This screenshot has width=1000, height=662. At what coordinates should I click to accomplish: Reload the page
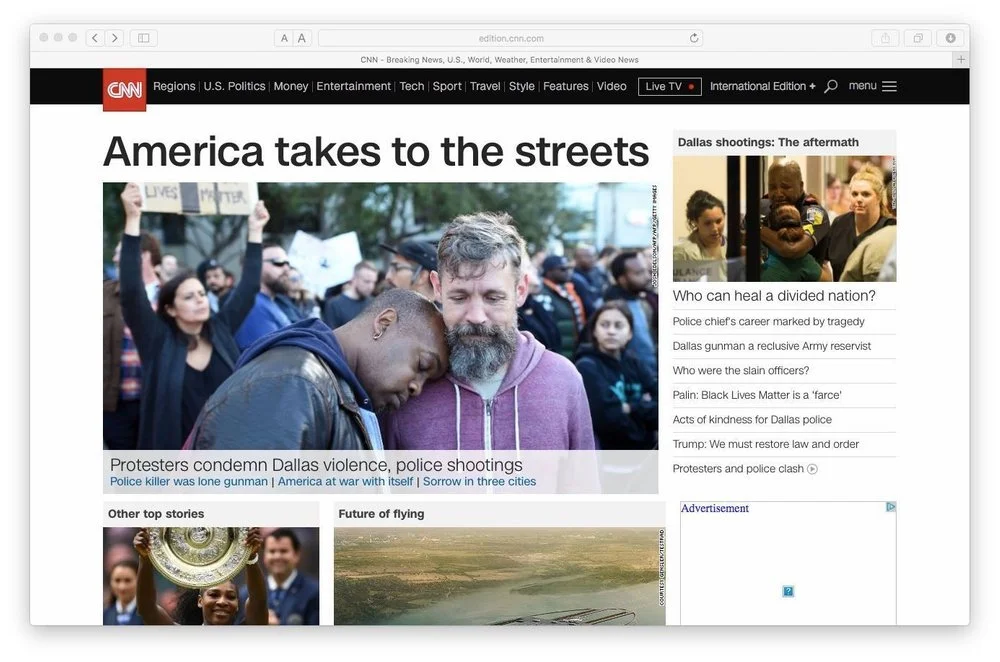point(694,38)
